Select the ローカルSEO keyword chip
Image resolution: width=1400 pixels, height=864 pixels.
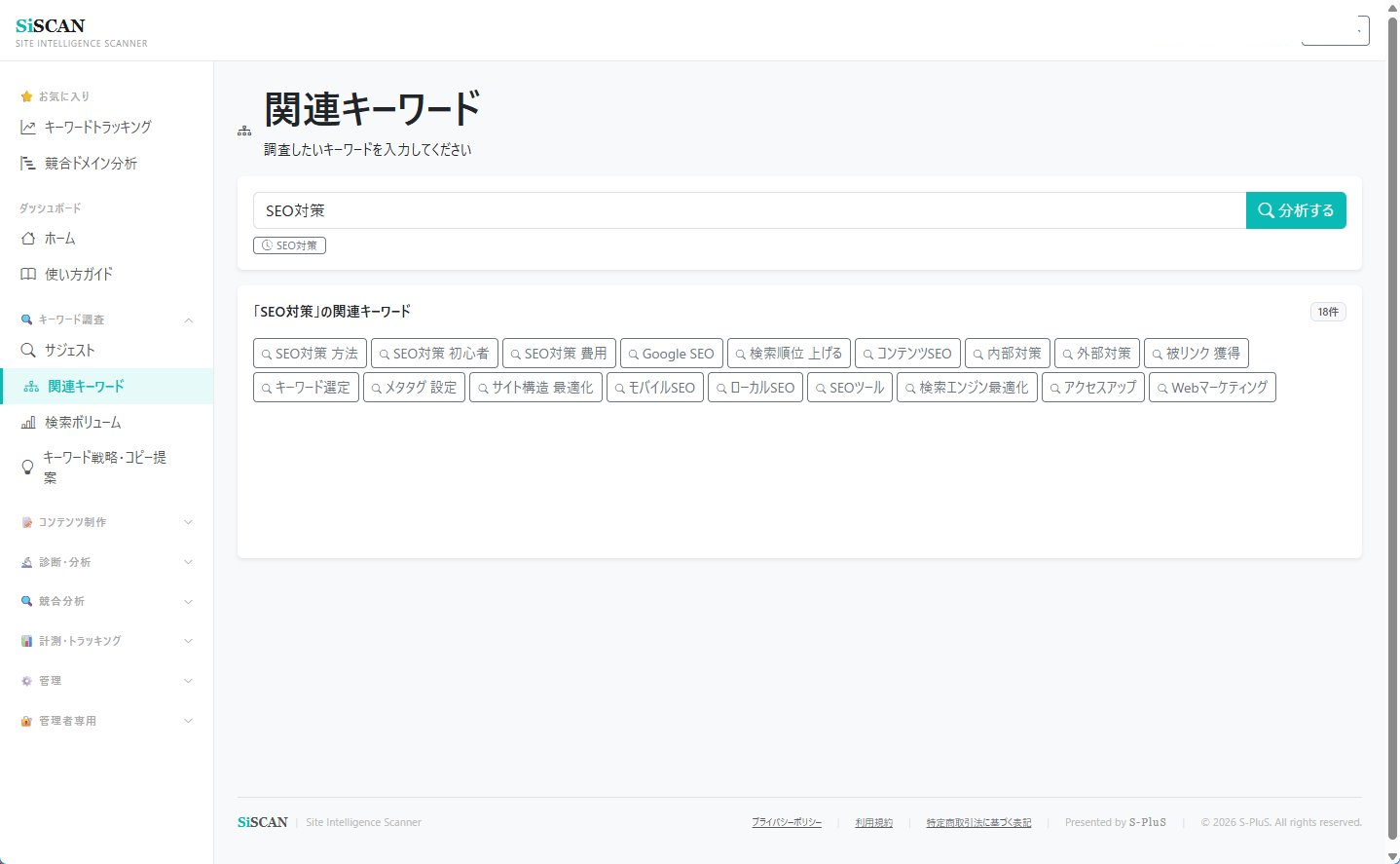pos(755,388)
